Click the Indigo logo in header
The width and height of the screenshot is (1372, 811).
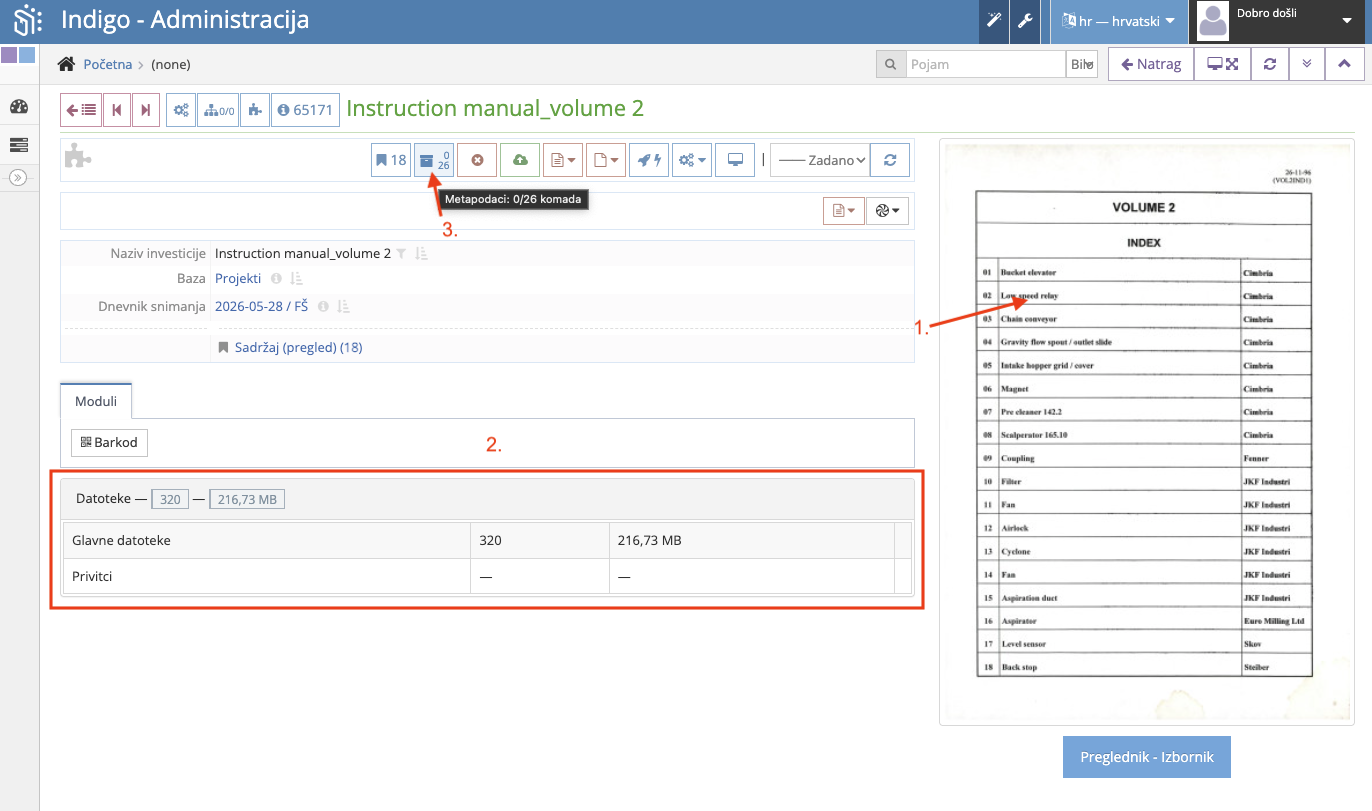tap(27, 20)
